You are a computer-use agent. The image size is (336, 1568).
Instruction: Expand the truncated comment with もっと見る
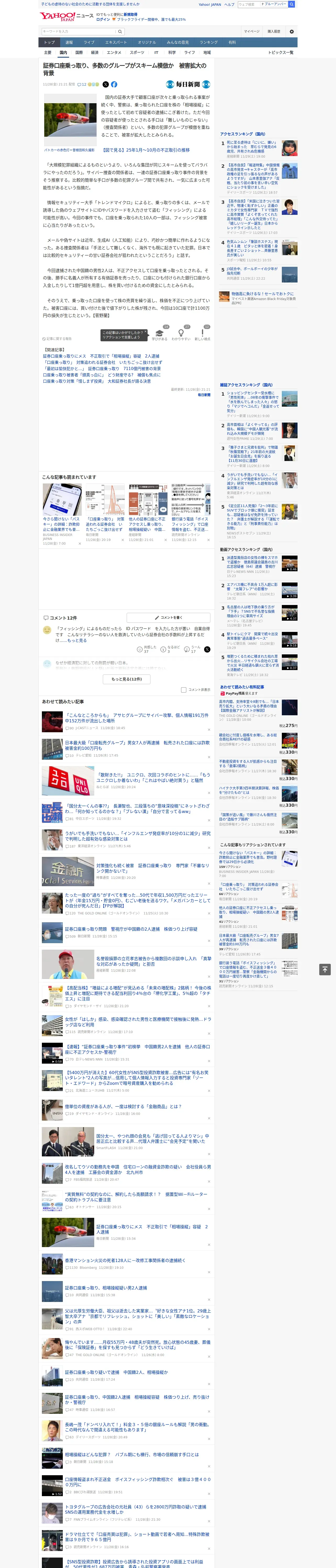pos(77,640)
